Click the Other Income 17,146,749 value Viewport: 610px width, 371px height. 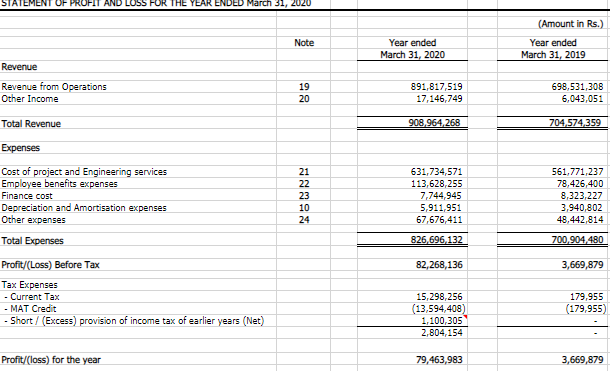point(439,99)
